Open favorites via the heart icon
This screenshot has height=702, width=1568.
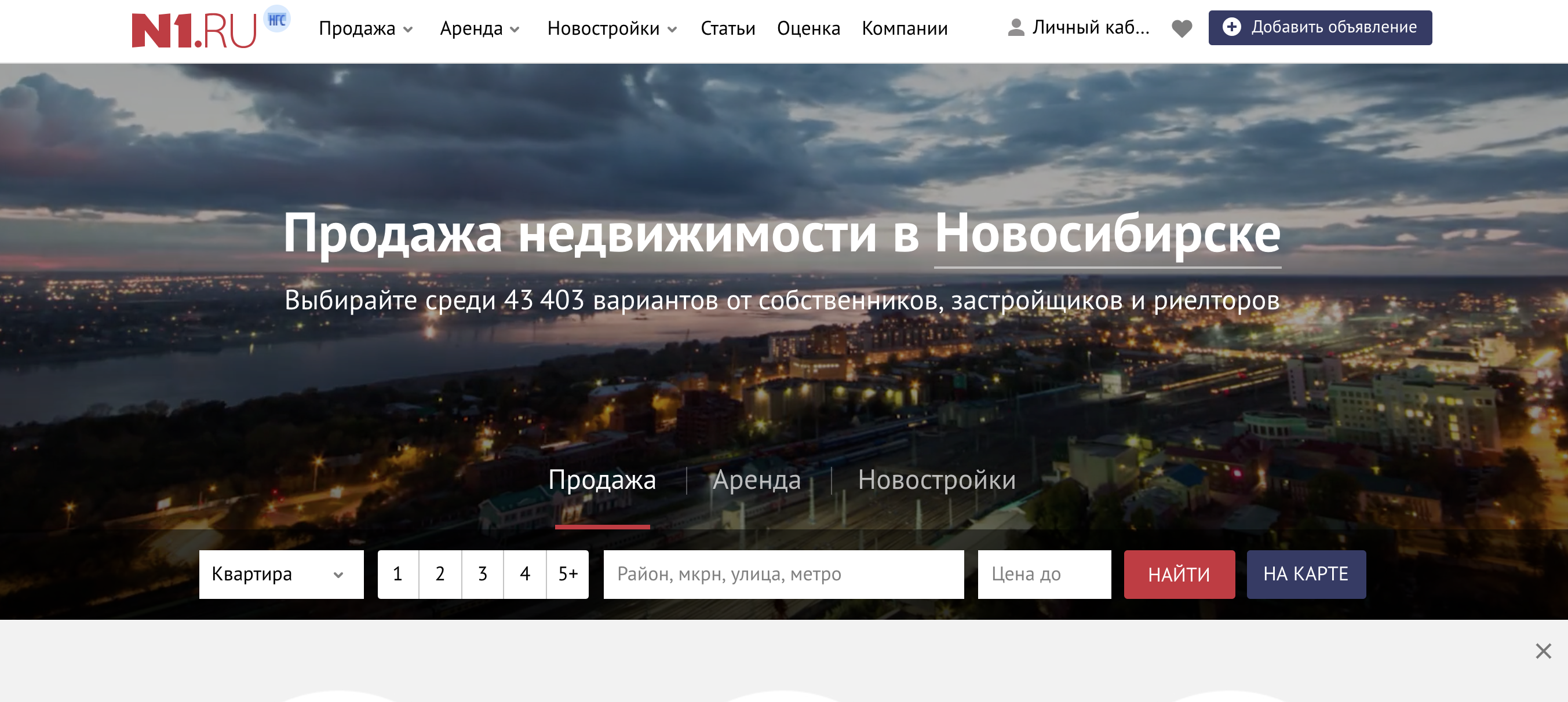click(1182, 28)
